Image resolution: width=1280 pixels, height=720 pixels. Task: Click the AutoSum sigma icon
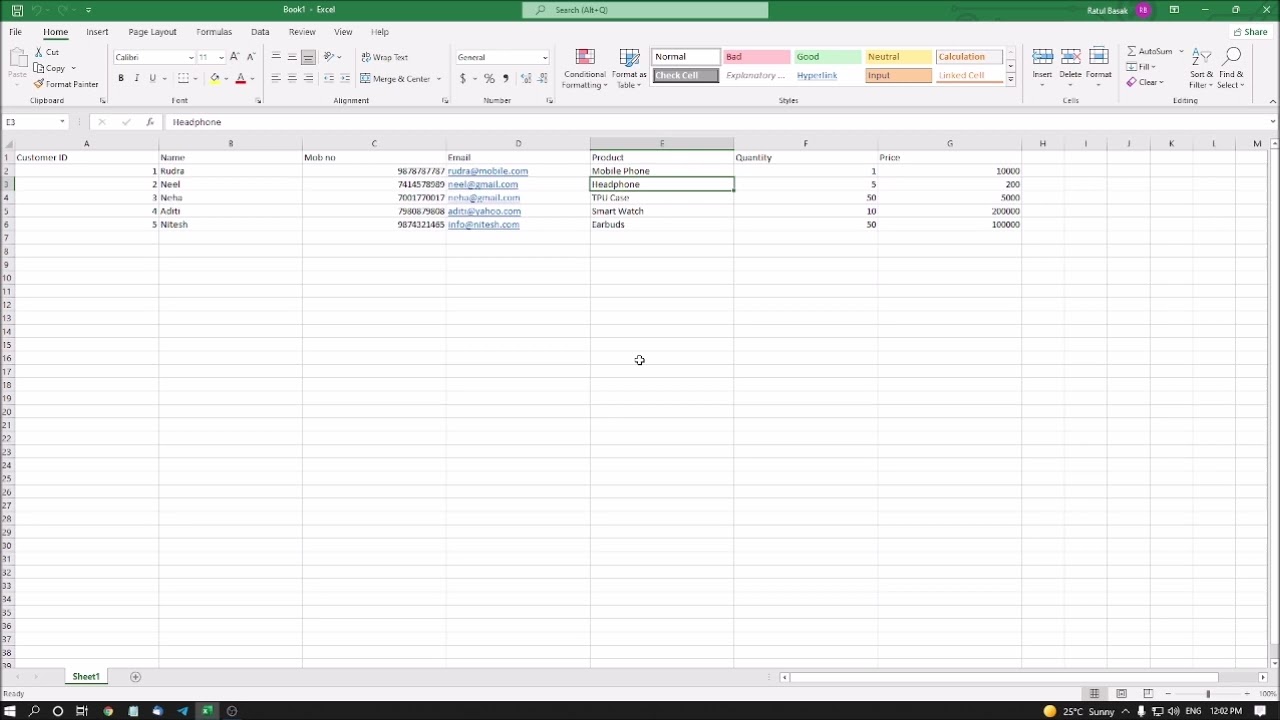click(x=1131, y=51)
